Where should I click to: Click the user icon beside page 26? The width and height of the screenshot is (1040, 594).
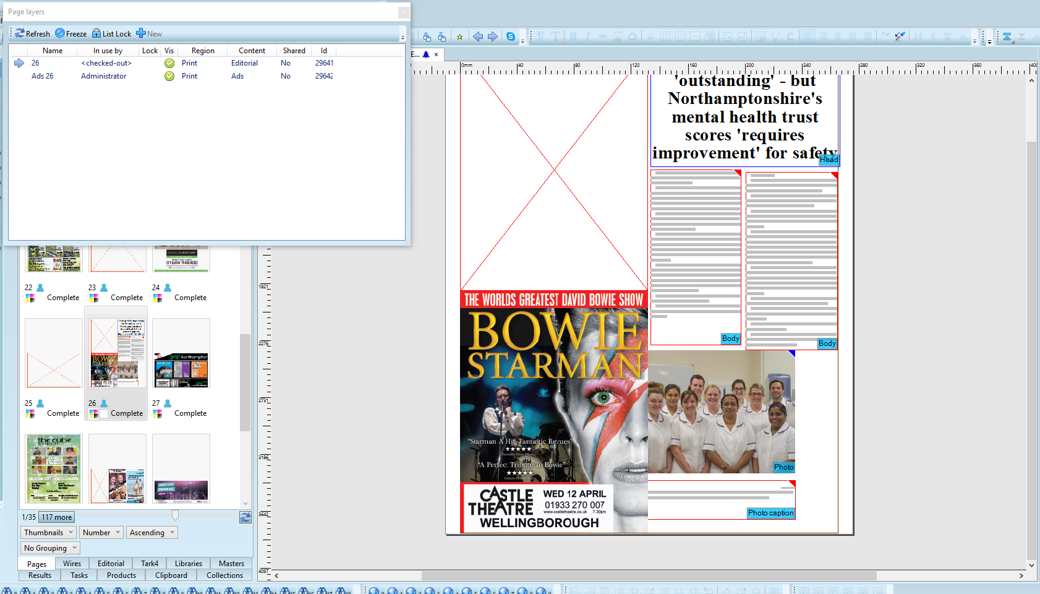click(x=103, y=403)
